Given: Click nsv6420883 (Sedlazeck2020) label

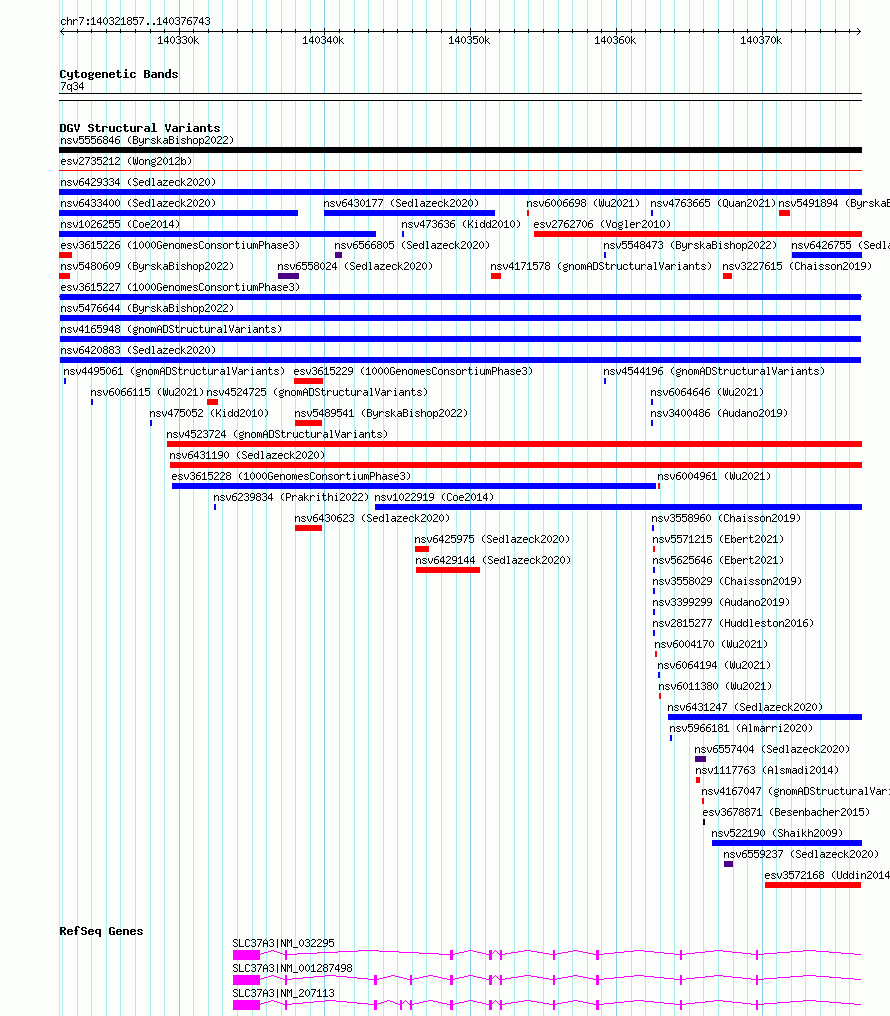Looking at the screenshot, I should [x=138, y=350].
